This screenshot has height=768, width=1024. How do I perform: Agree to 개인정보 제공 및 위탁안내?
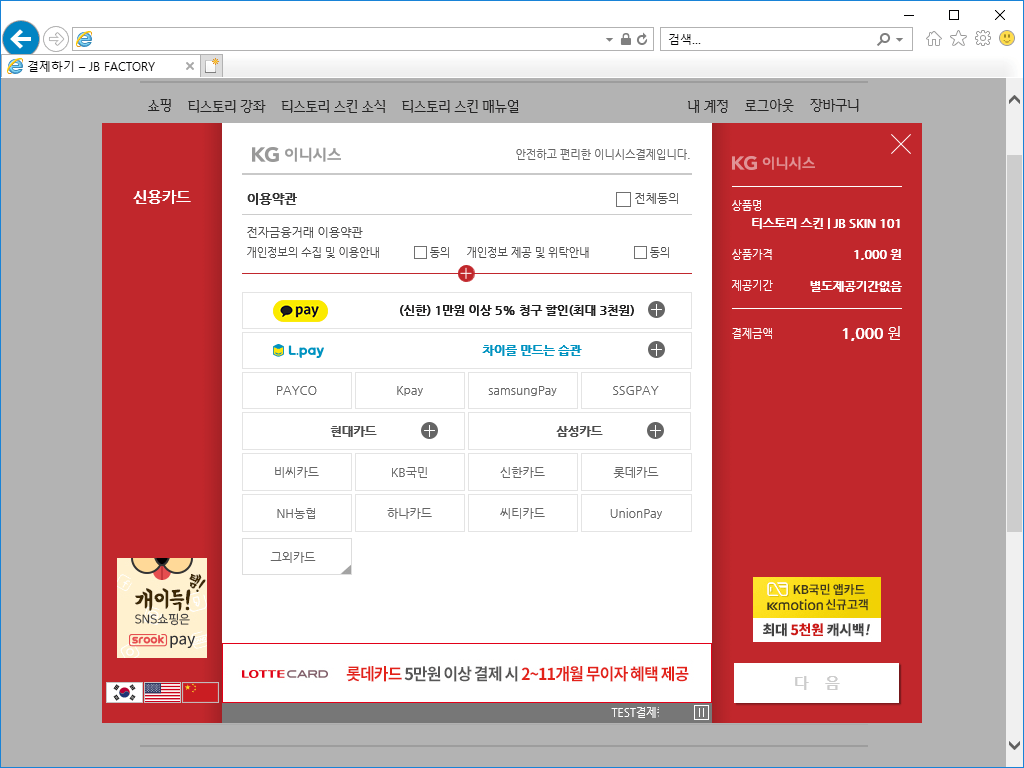point(640,252)
